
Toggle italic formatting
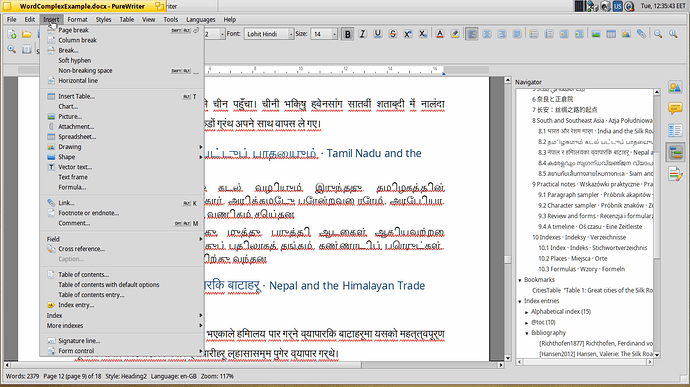363,34
